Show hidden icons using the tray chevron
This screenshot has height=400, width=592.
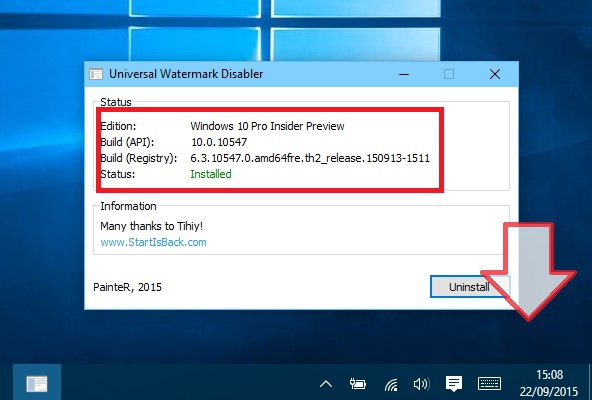[326, 385]
